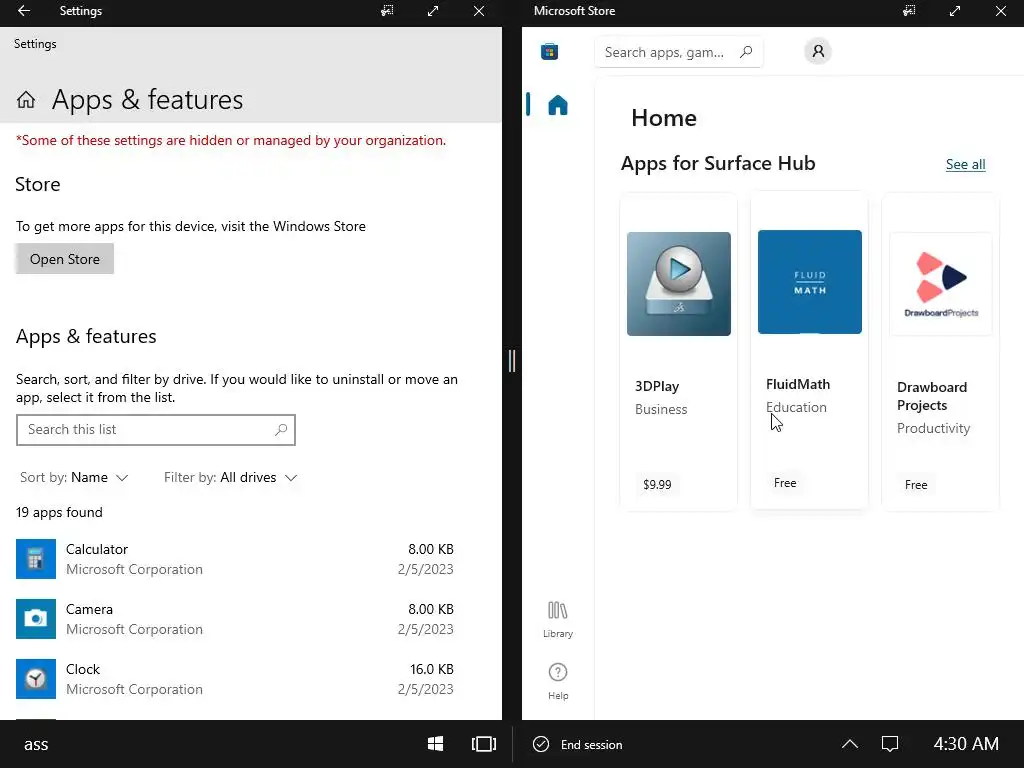Viewport: 1024px width, 768px height.
Task: Click the split divider handle between windows
Action: [512, 360]
